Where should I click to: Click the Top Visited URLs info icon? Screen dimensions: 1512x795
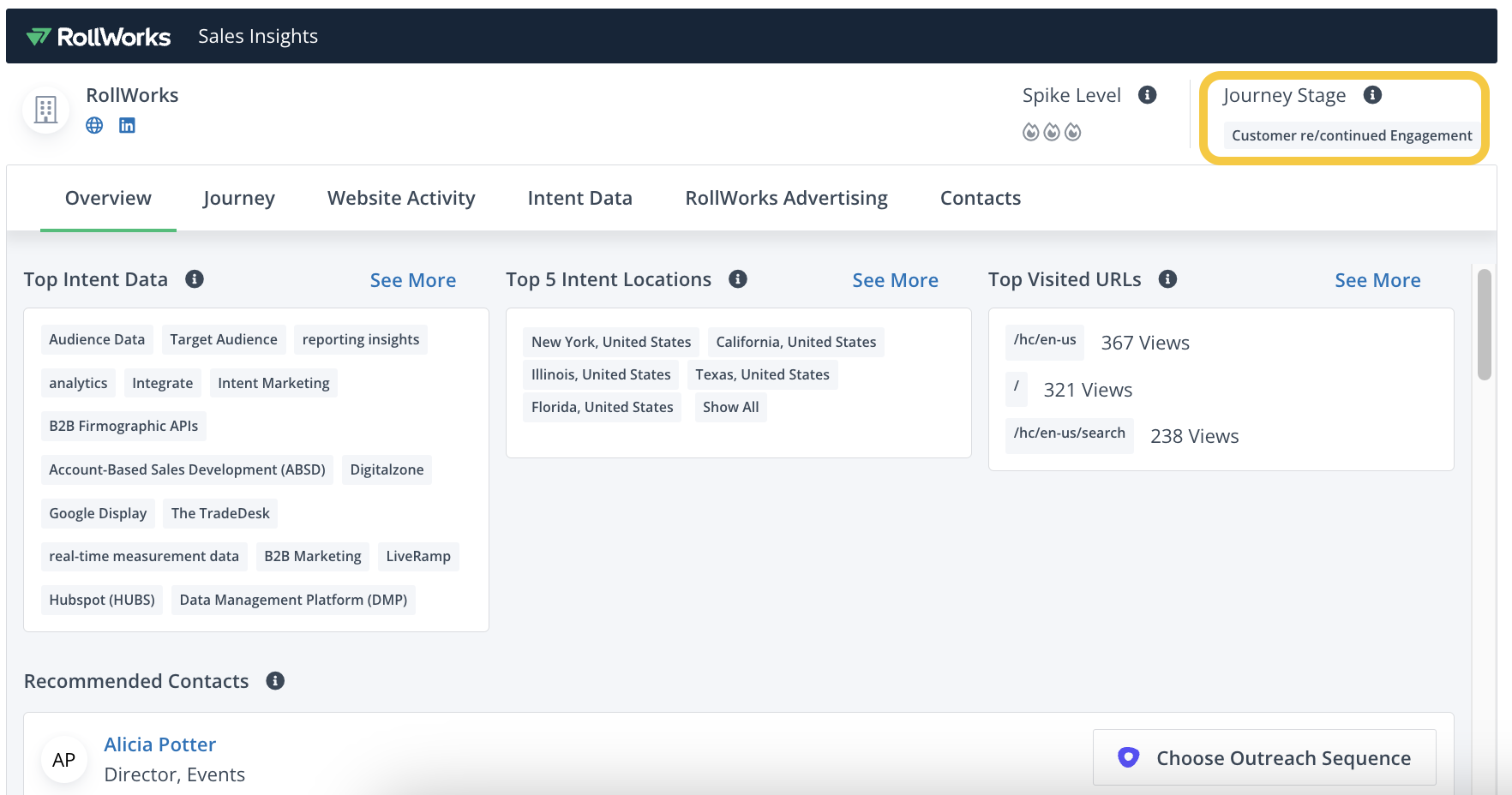coord(1167,279)
